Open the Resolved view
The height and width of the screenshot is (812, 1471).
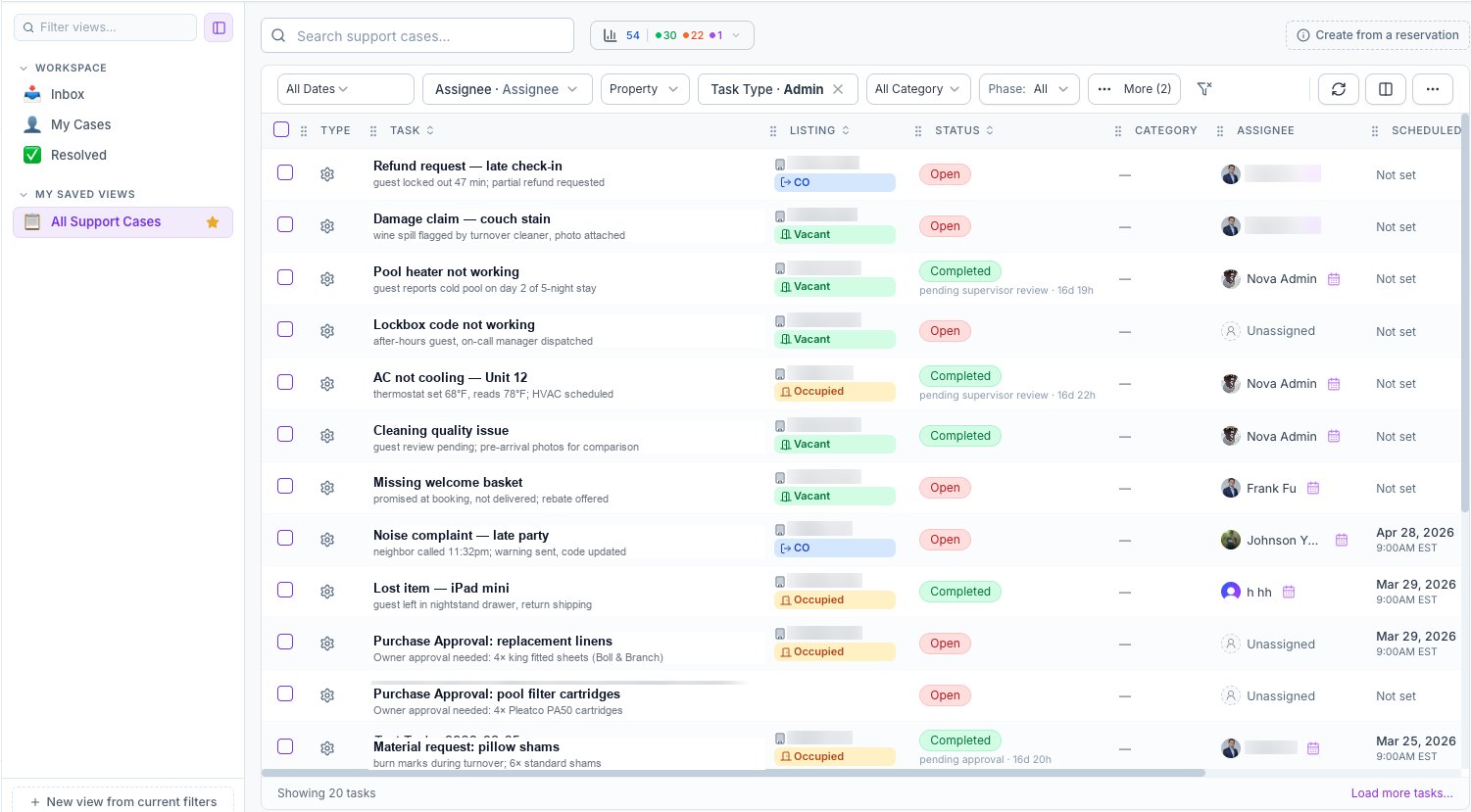(78, 155)
